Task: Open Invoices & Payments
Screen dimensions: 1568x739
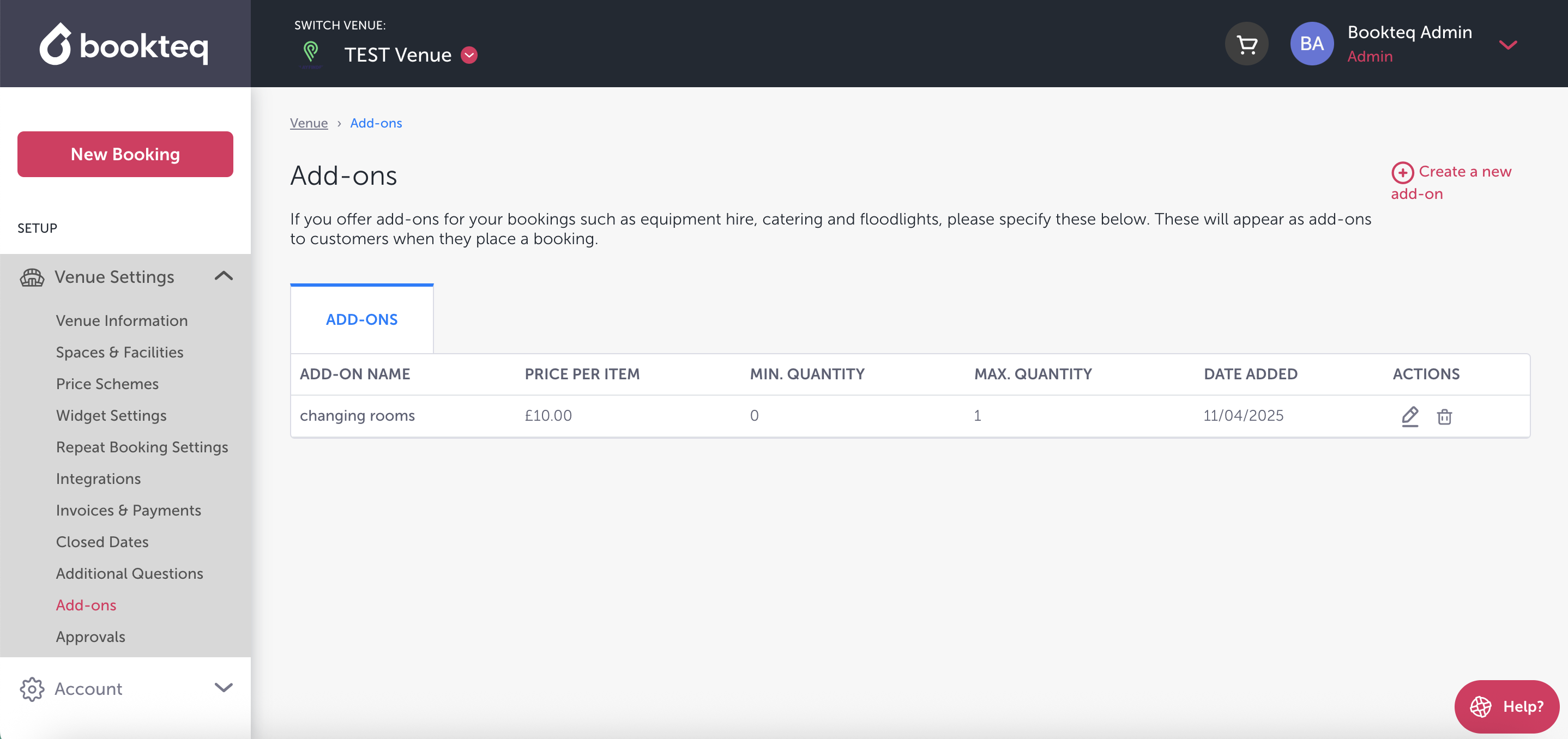Action: pyautogui.click(x=129, y=510)
